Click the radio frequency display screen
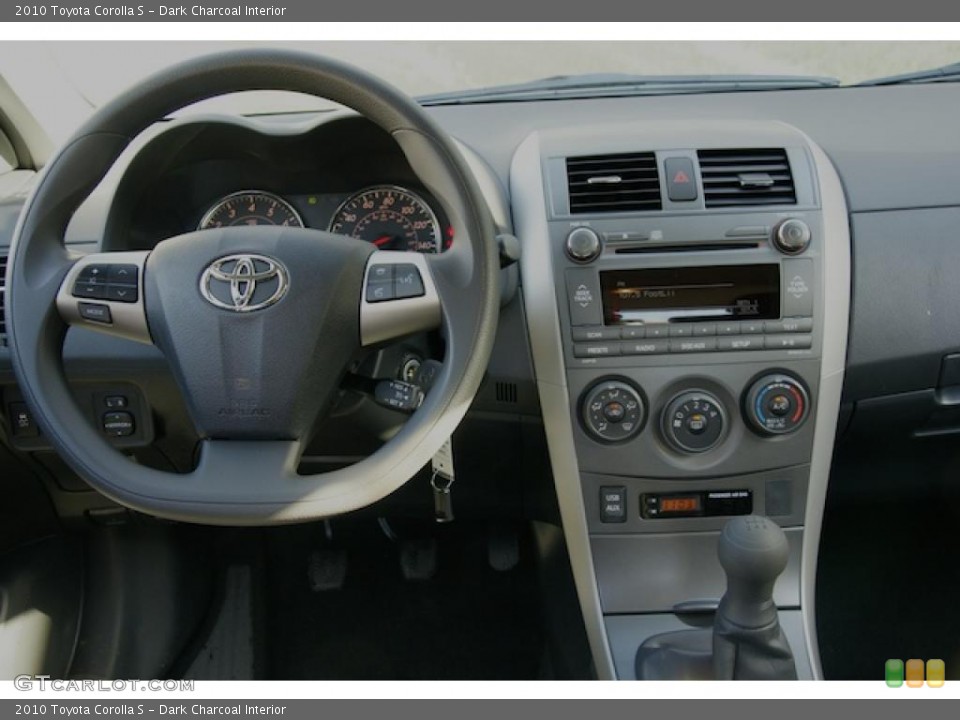This screenshot has height=720, width=960. click(x=689, y=295)
